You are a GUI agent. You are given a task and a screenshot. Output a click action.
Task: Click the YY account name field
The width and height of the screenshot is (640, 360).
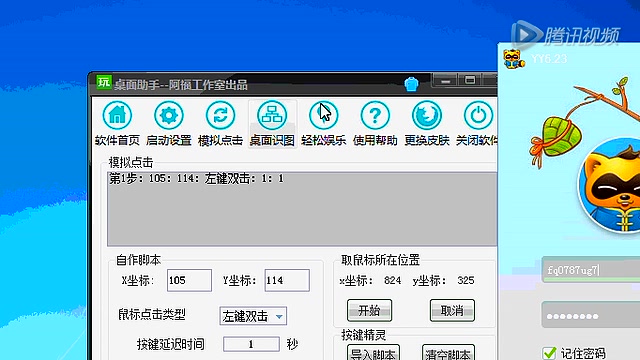(x=591, y=270)
